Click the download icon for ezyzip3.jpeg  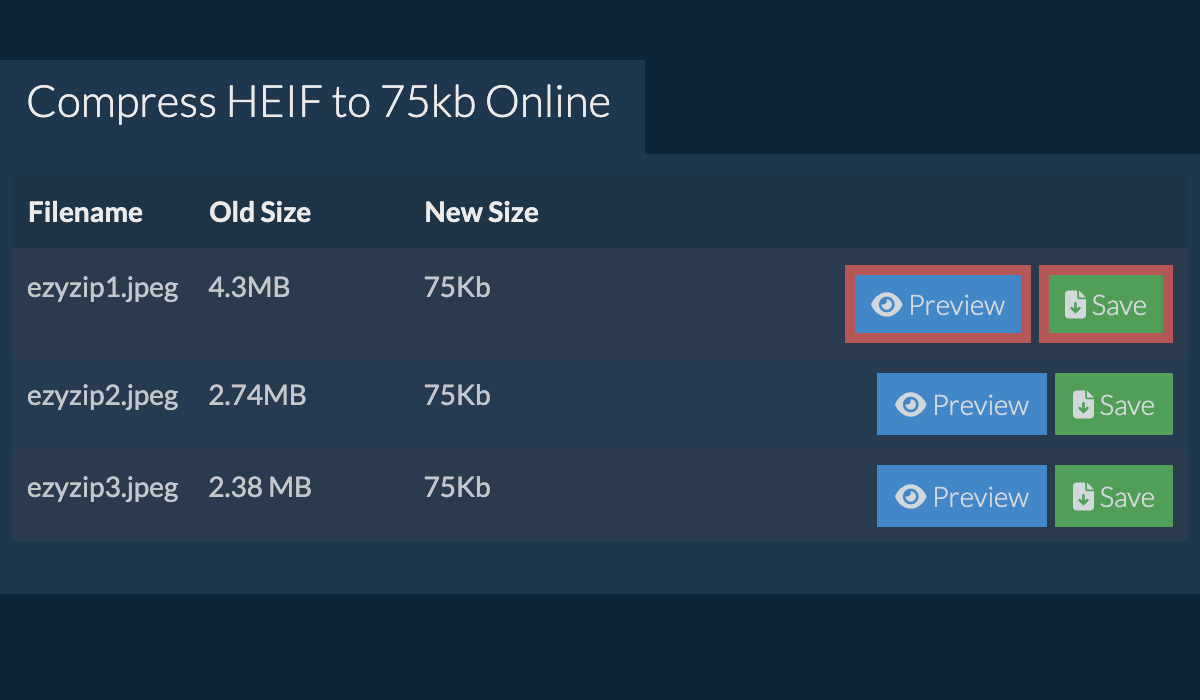(x=1083, y=497)
